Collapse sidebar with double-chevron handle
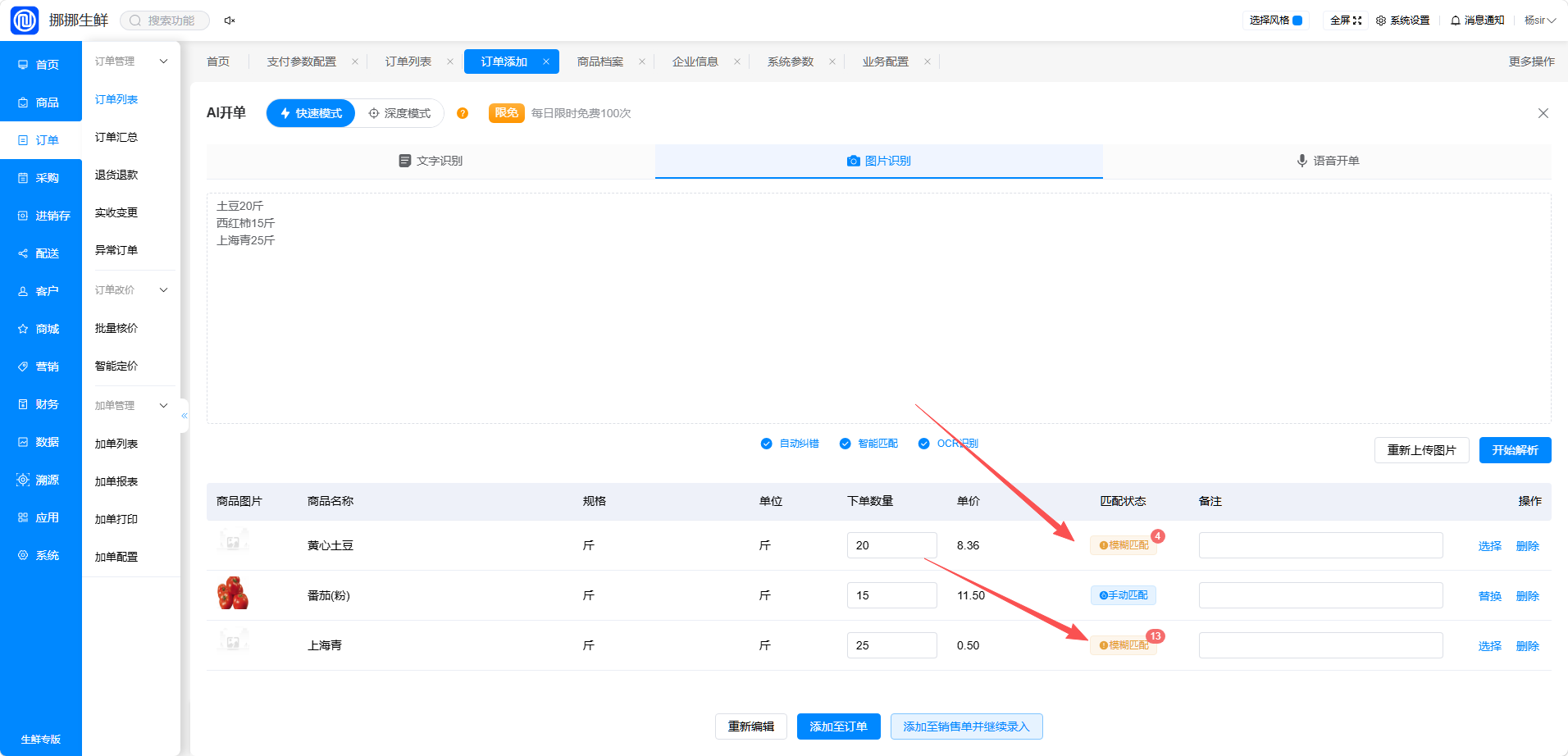The image size is (1568, 756). point(185,416)
